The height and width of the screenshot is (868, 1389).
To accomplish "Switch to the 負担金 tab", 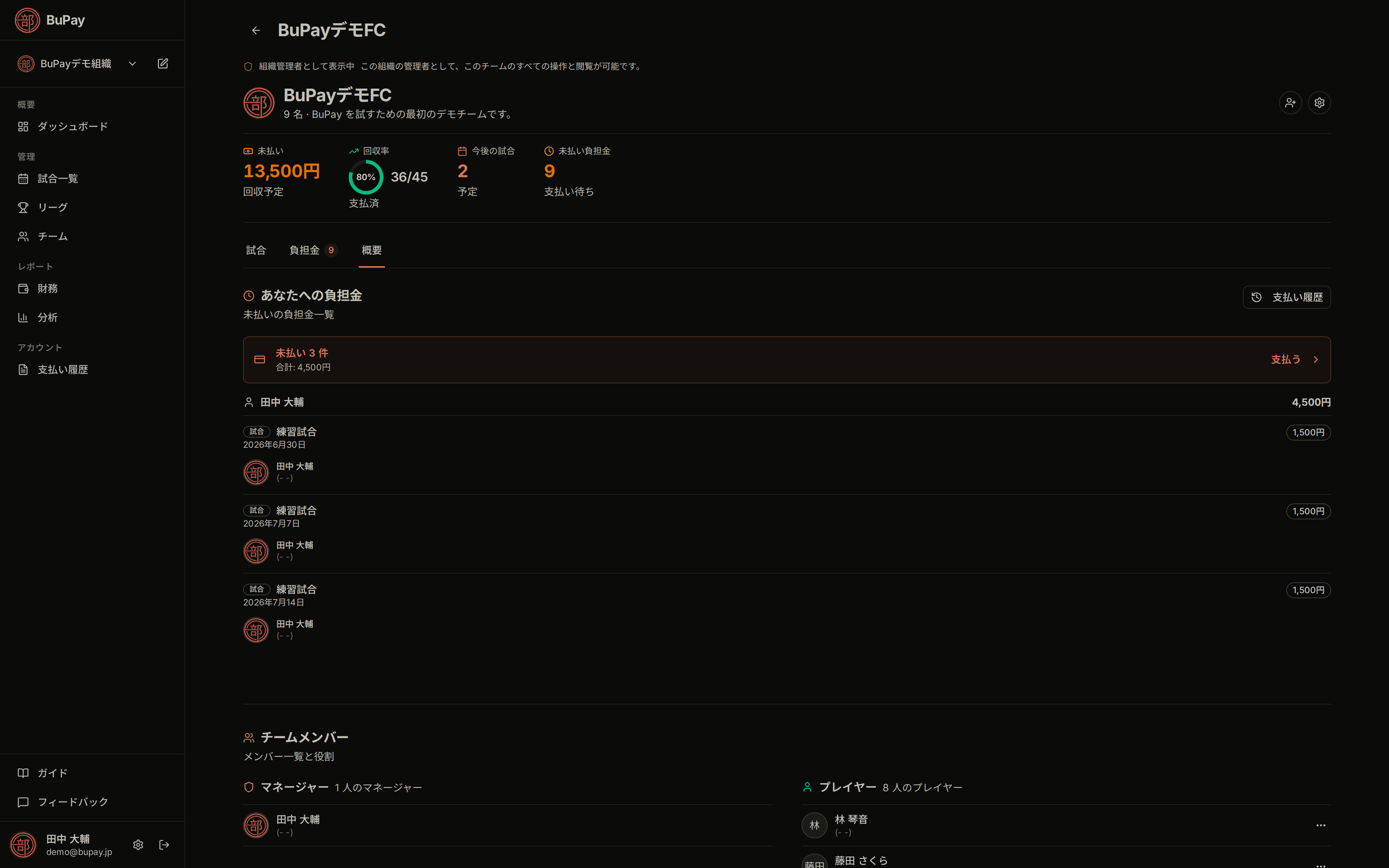I will click(x=313, y=250).
